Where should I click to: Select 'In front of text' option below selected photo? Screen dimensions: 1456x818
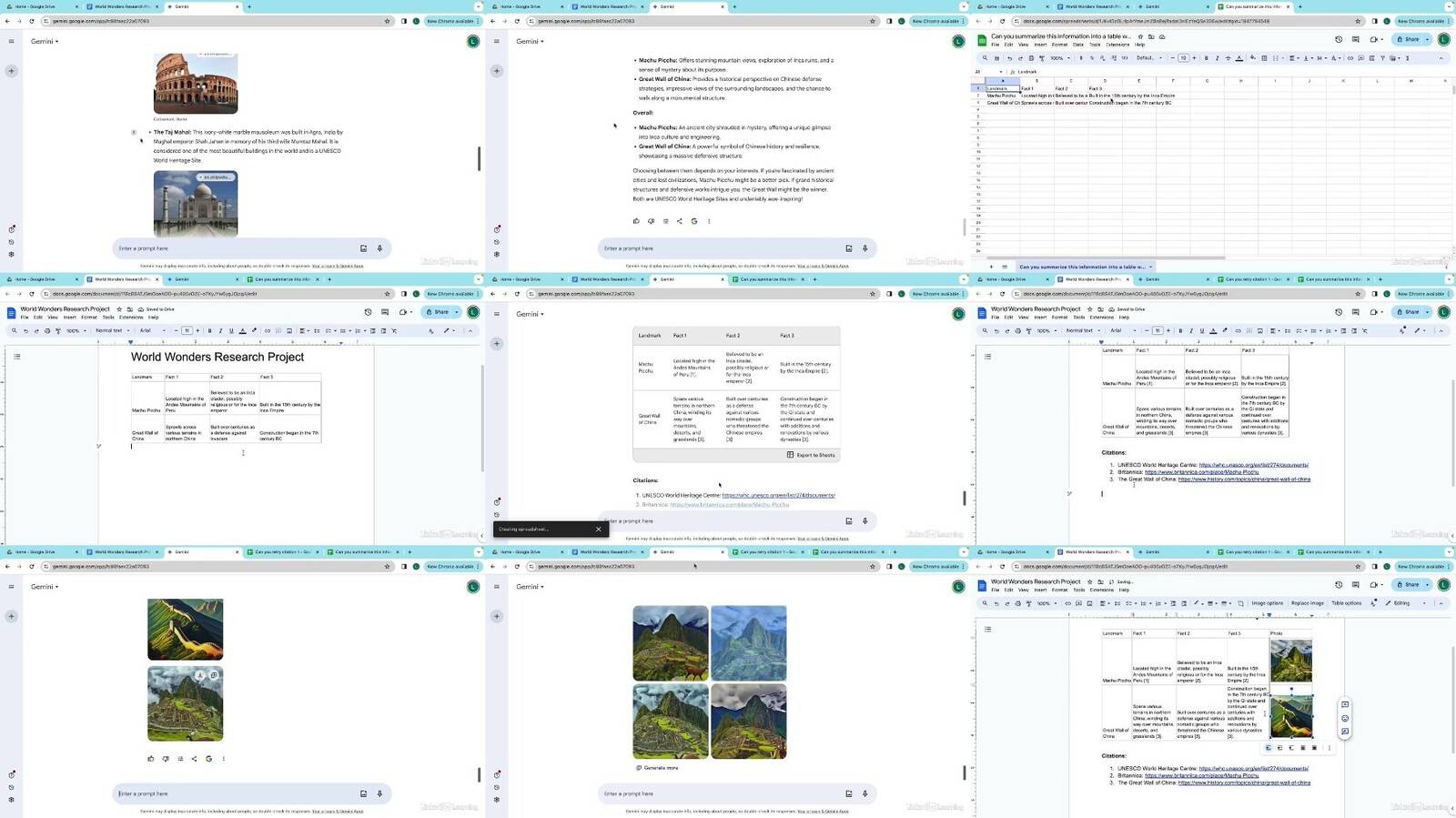[x=1314, y=748]
